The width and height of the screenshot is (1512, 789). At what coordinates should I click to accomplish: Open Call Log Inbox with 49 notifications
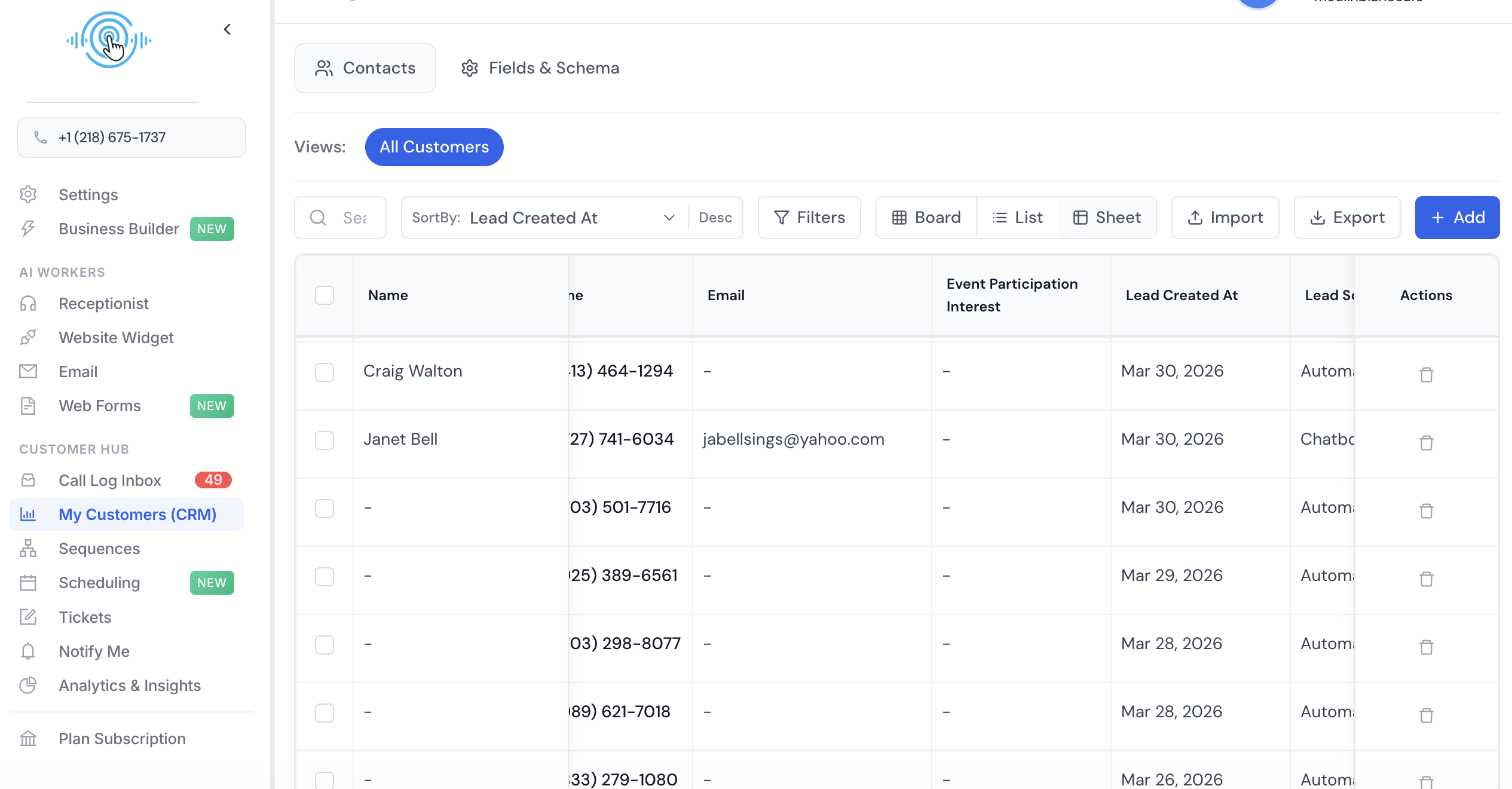coord(109,480)
